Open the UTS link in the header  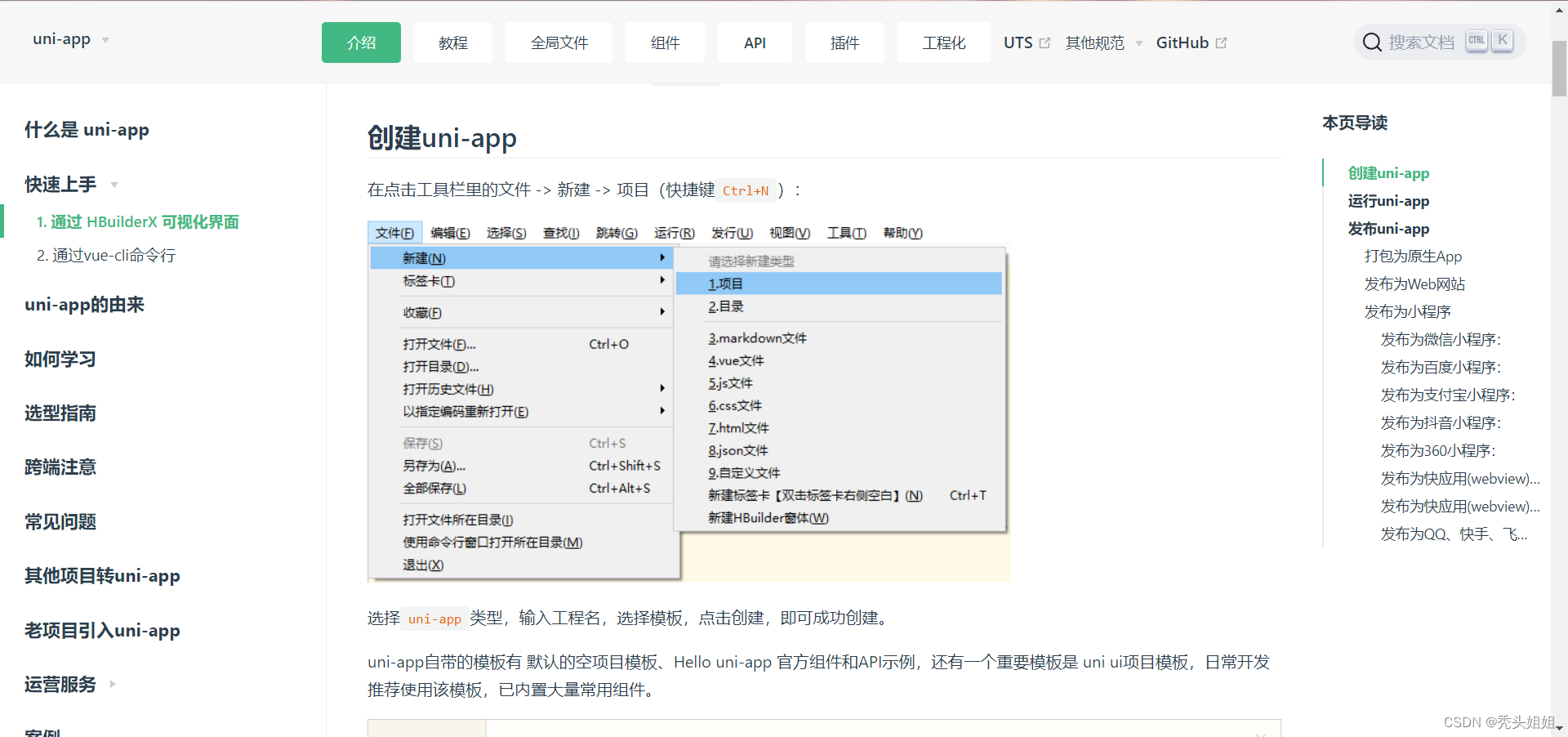1018,42
